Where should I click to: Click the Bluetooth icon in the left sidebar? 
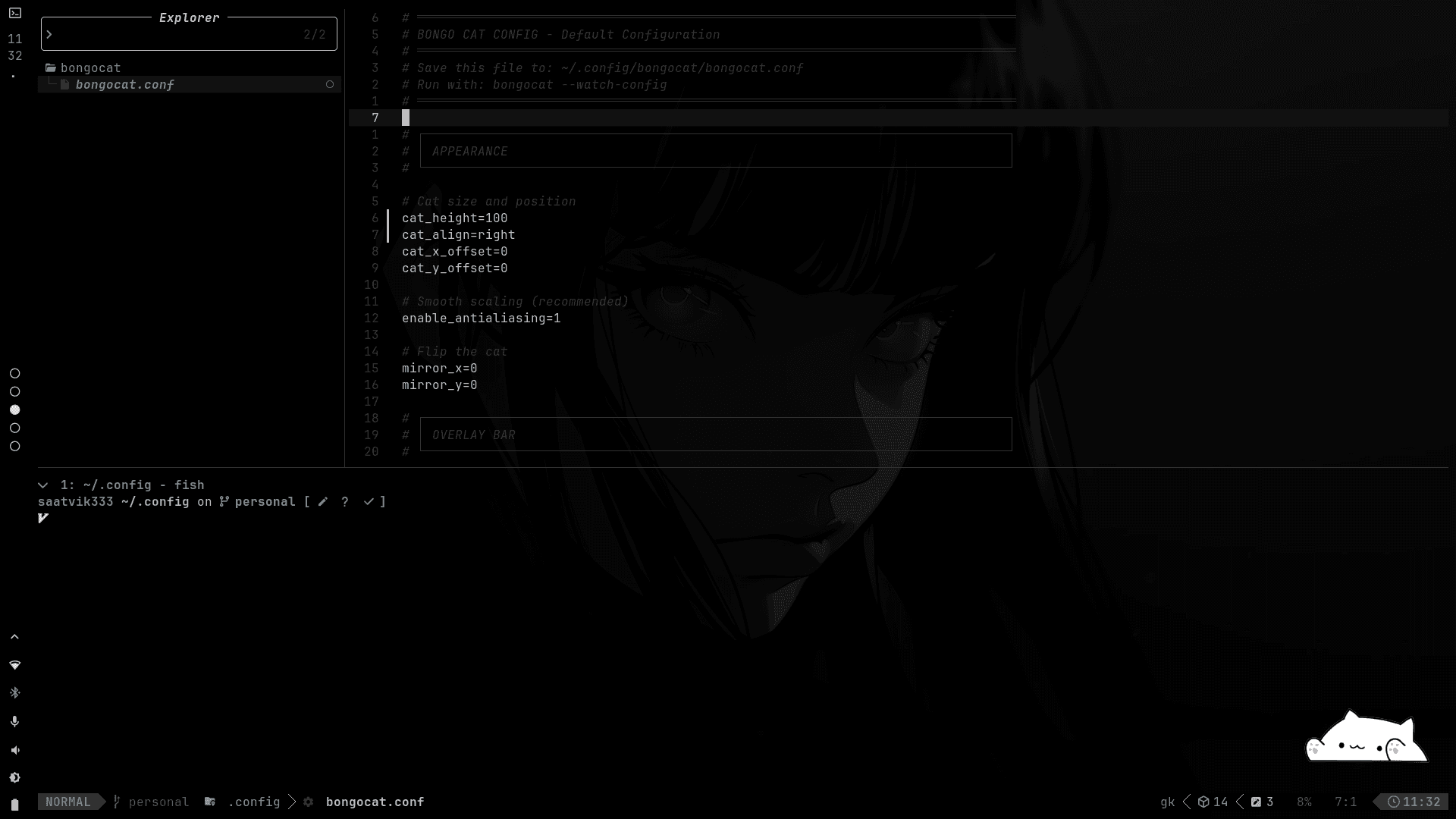(15, 692)
